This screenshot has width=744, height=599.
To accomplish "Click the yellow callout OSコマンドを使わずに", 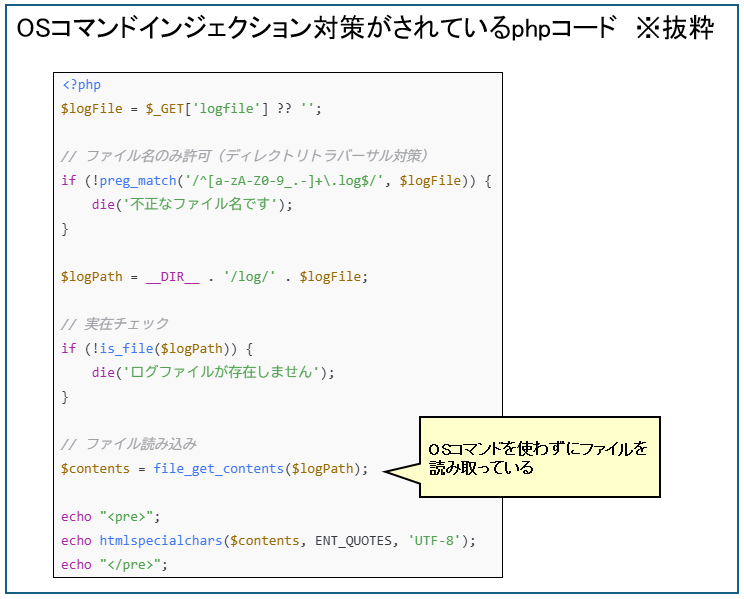I will tap(539, 458).
